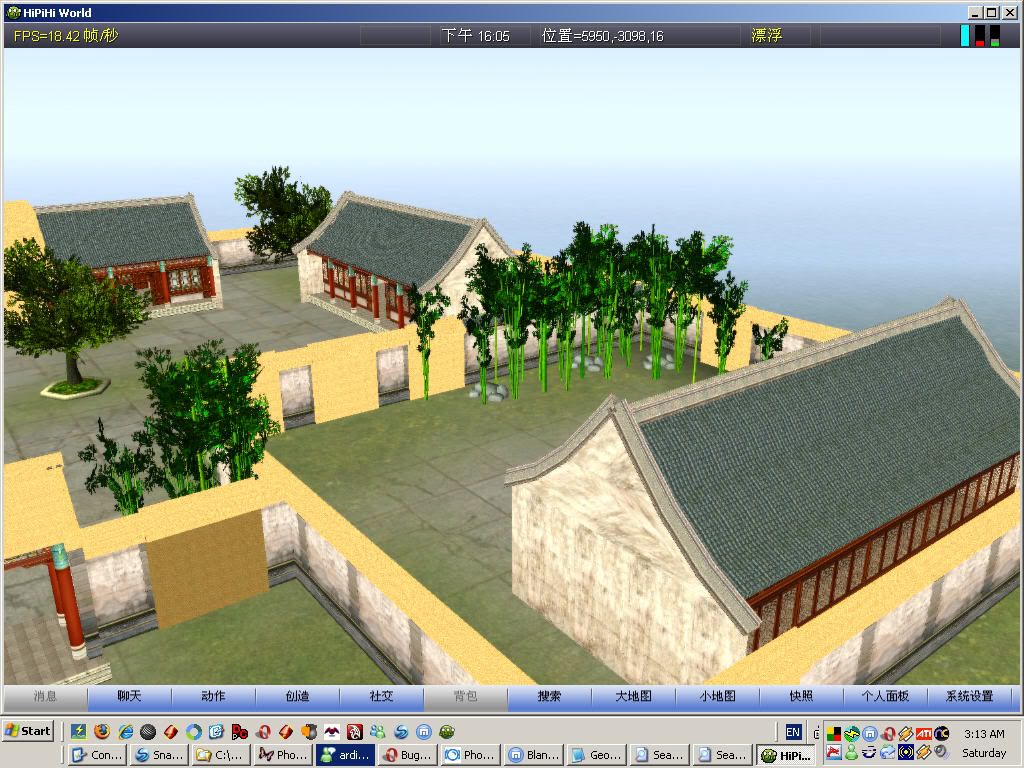
Task: Open the EN language bar indicator
Action: [793, 732]
